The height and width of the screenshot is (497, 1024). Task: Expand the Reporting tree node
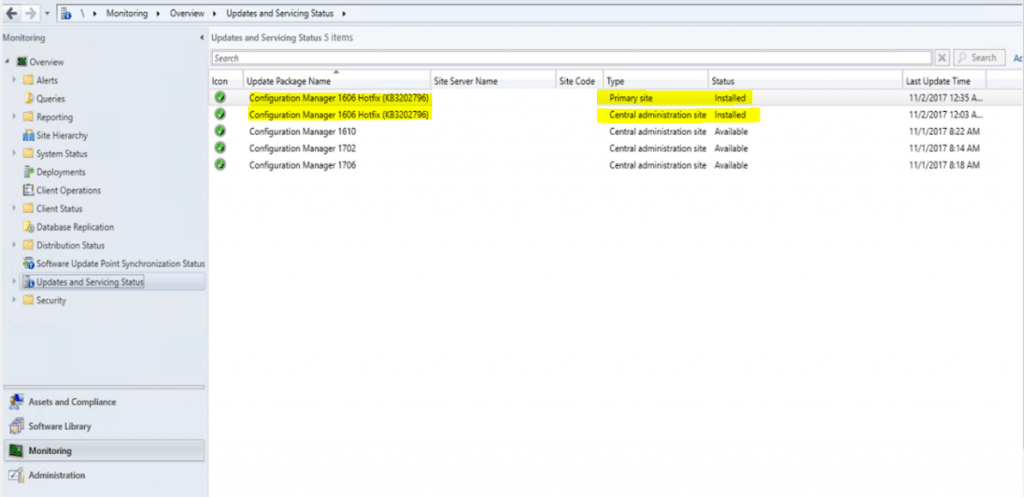coord(15,117)
